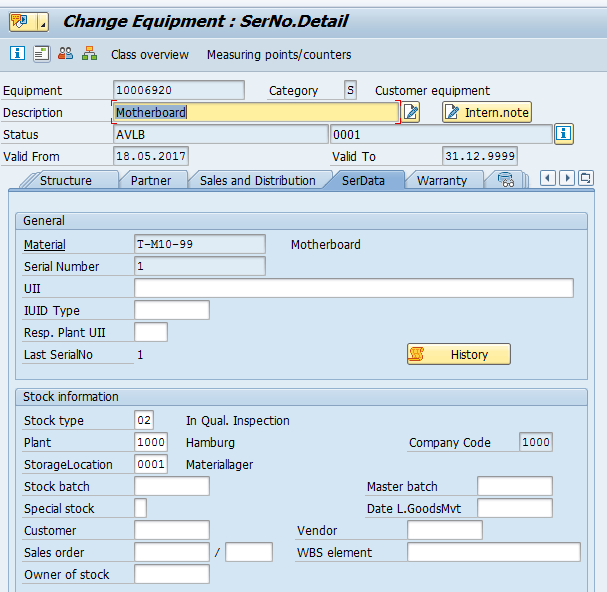Click the user status field 0001
This screenshot has width=607, height=592.
tap(441, 134)
